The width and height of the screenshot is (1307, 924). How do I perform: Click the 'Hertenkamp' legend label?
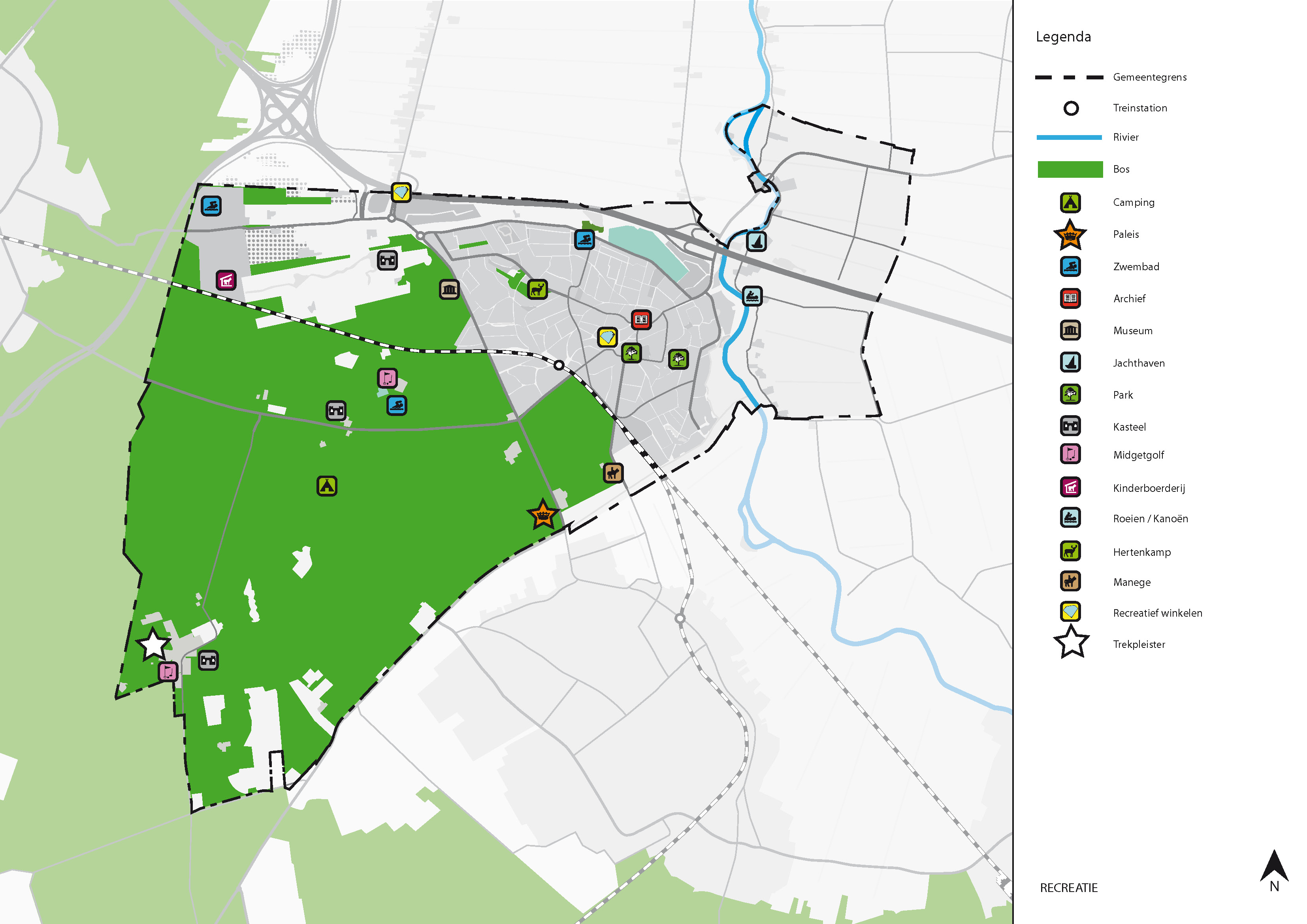tap(1142, 552)
